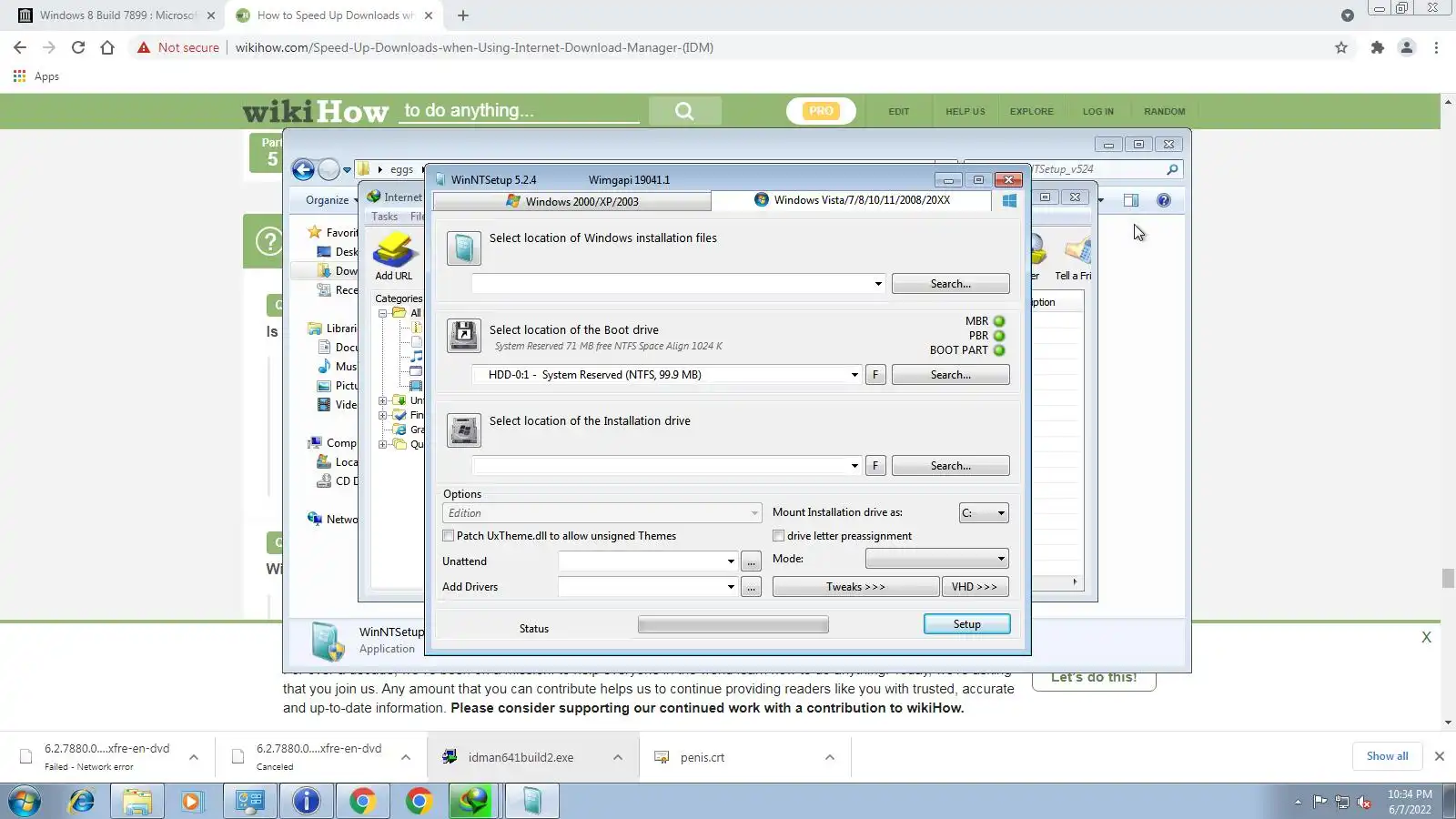Click the network icon in the system tray
Image resolution: width=1456 pixels, height=819 pixels.
click(1342, 802)
